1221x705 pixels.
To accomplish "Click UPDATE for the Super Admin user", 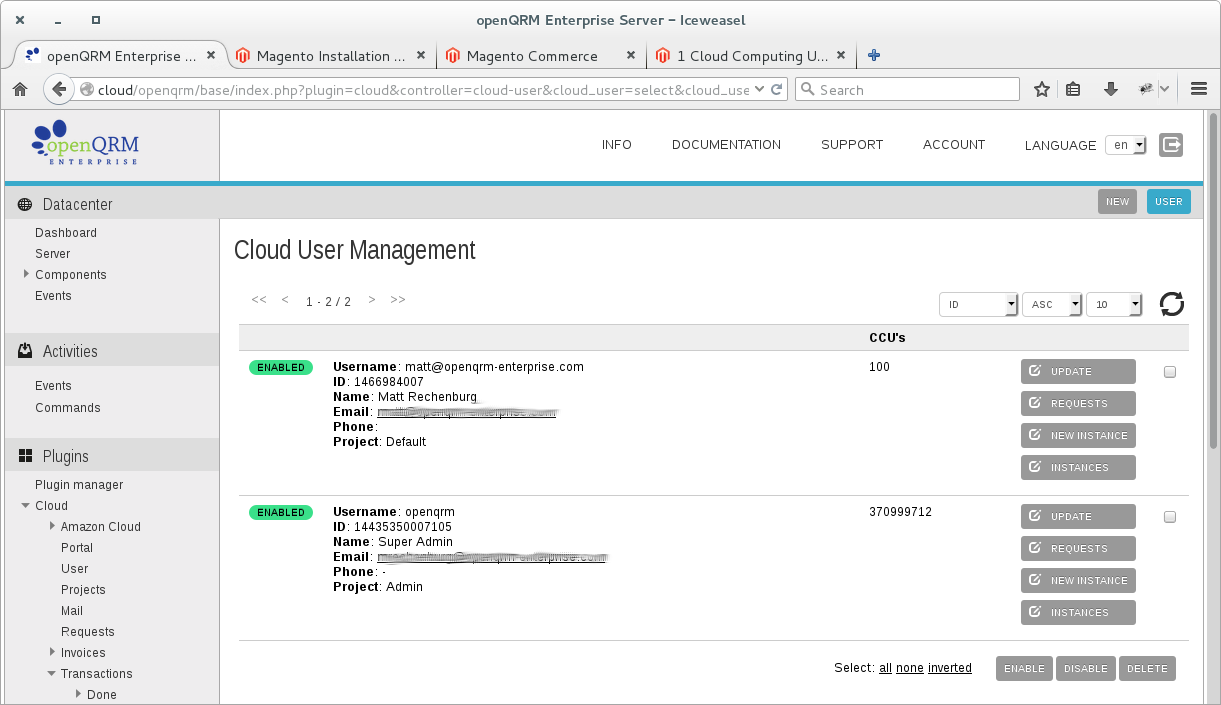I will point(1078,517).
